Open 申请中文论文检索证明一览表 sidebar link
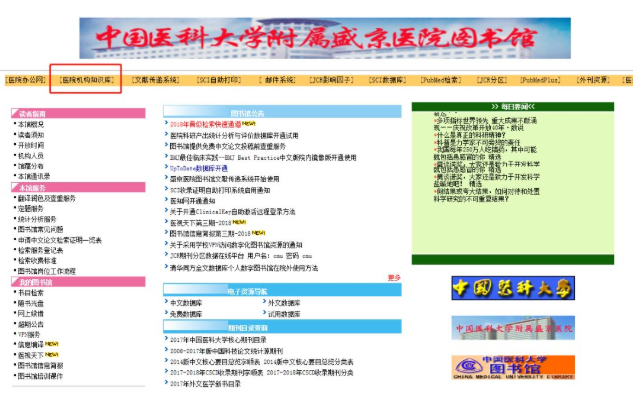Image resolution: width=642 pixels, height=411 pixels. point(60,240)
